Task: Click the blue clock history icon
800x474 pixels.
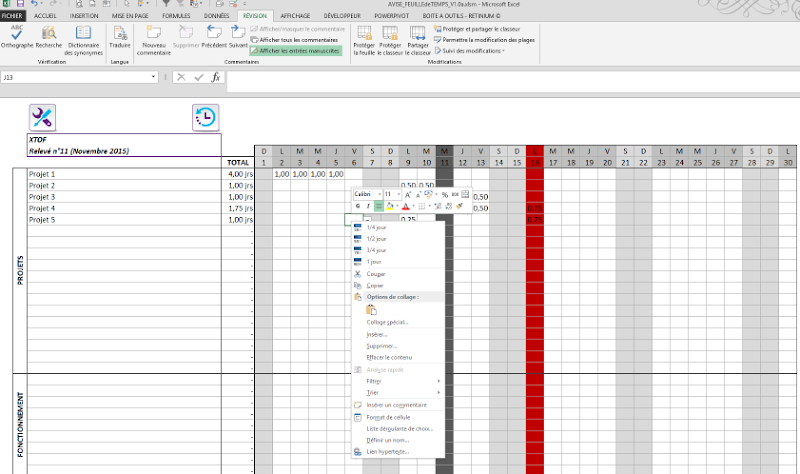Action: click(204, 117)
